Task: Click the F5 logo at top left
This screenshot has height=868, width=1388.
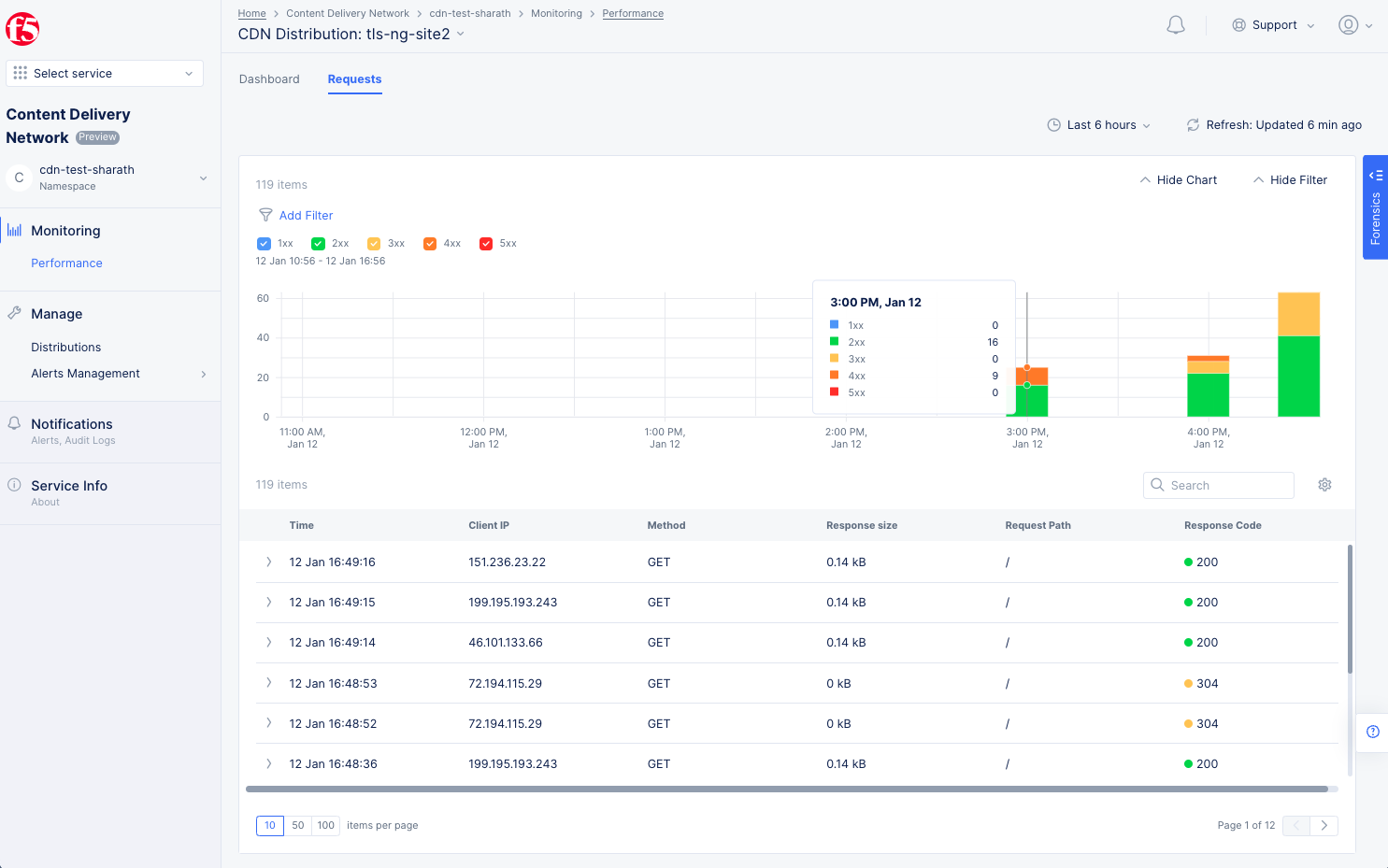Action: point(22,28)
